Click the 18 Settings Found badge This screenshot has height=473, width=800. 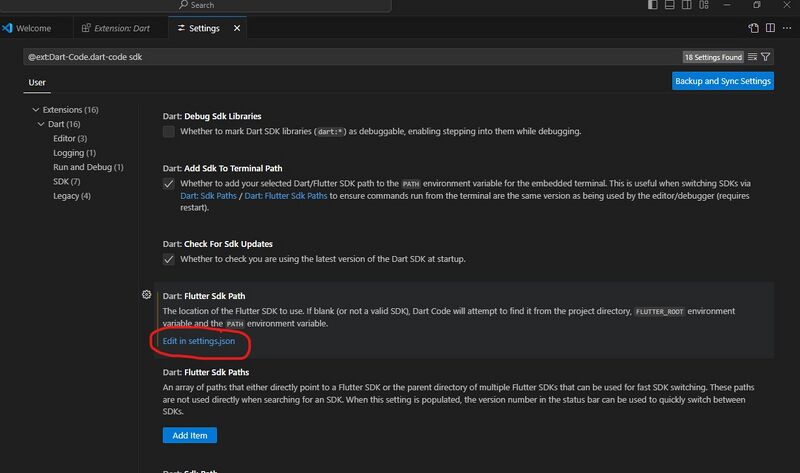pos(713,57)
